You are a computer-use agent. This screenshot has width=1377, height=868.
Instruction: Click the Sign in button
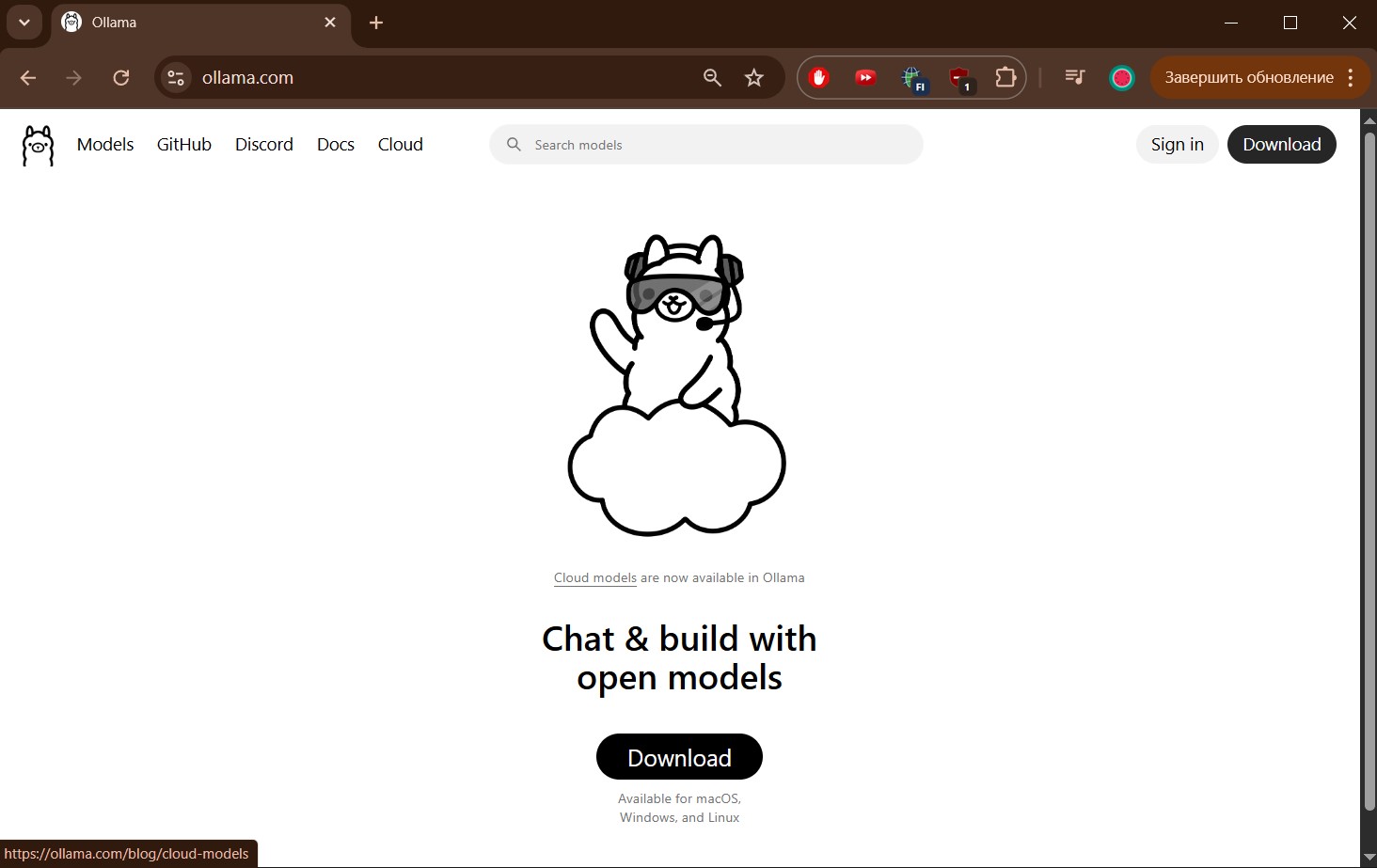coord(1177,145)
